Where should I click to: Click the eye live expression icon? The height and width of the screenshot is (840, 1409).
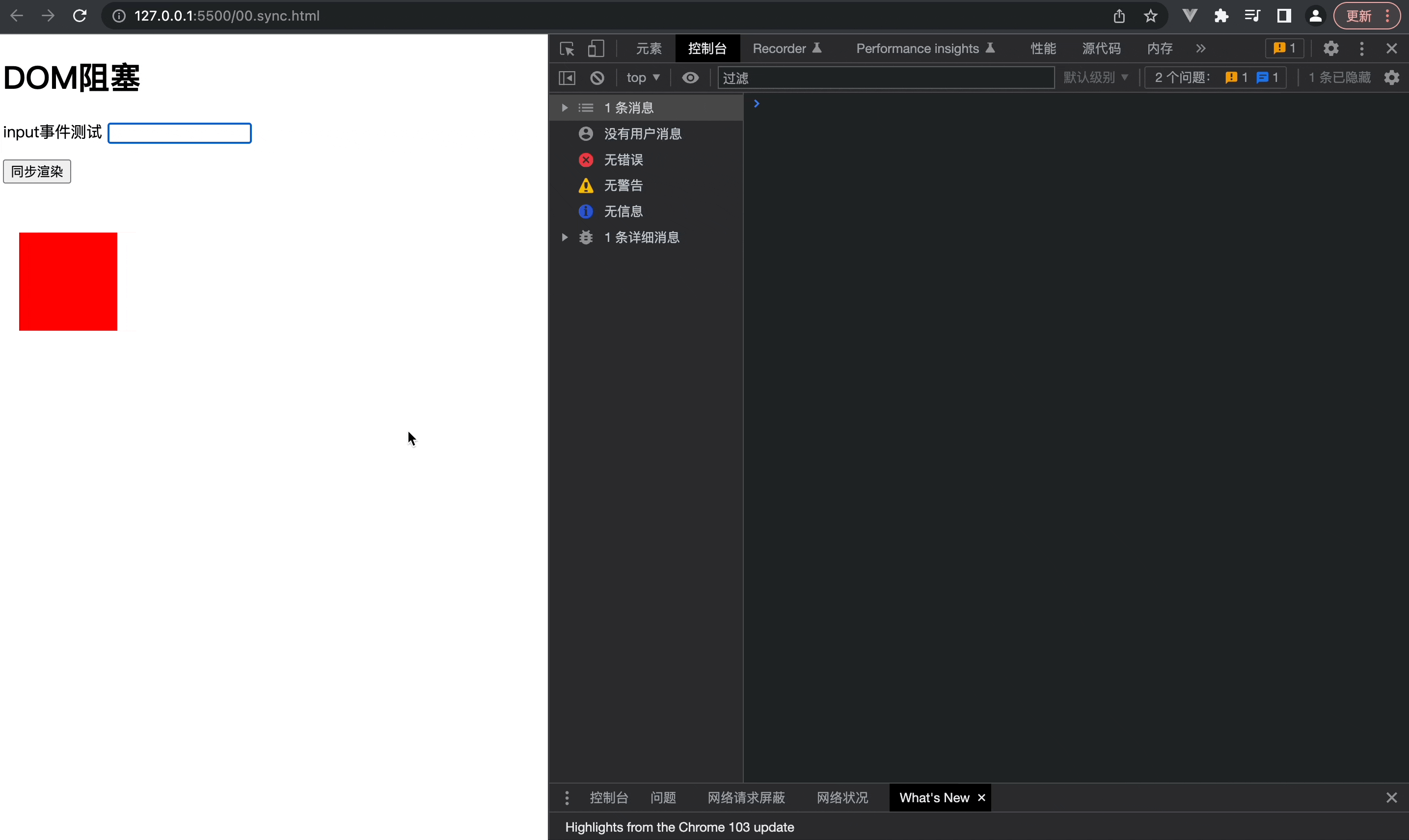[690, 78]
